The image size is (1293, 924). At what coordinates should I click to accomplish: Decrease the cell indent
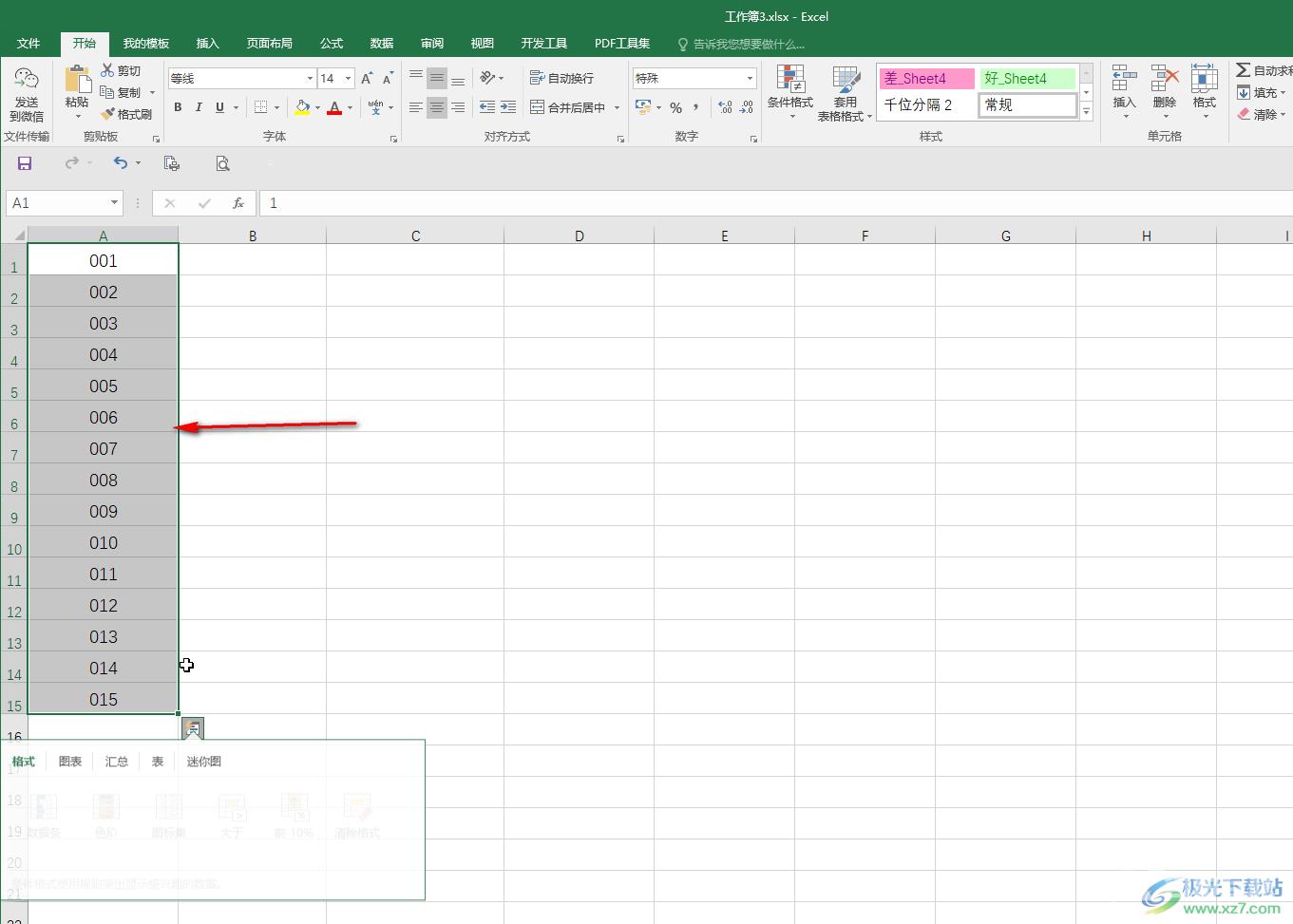tap(487, 107)
